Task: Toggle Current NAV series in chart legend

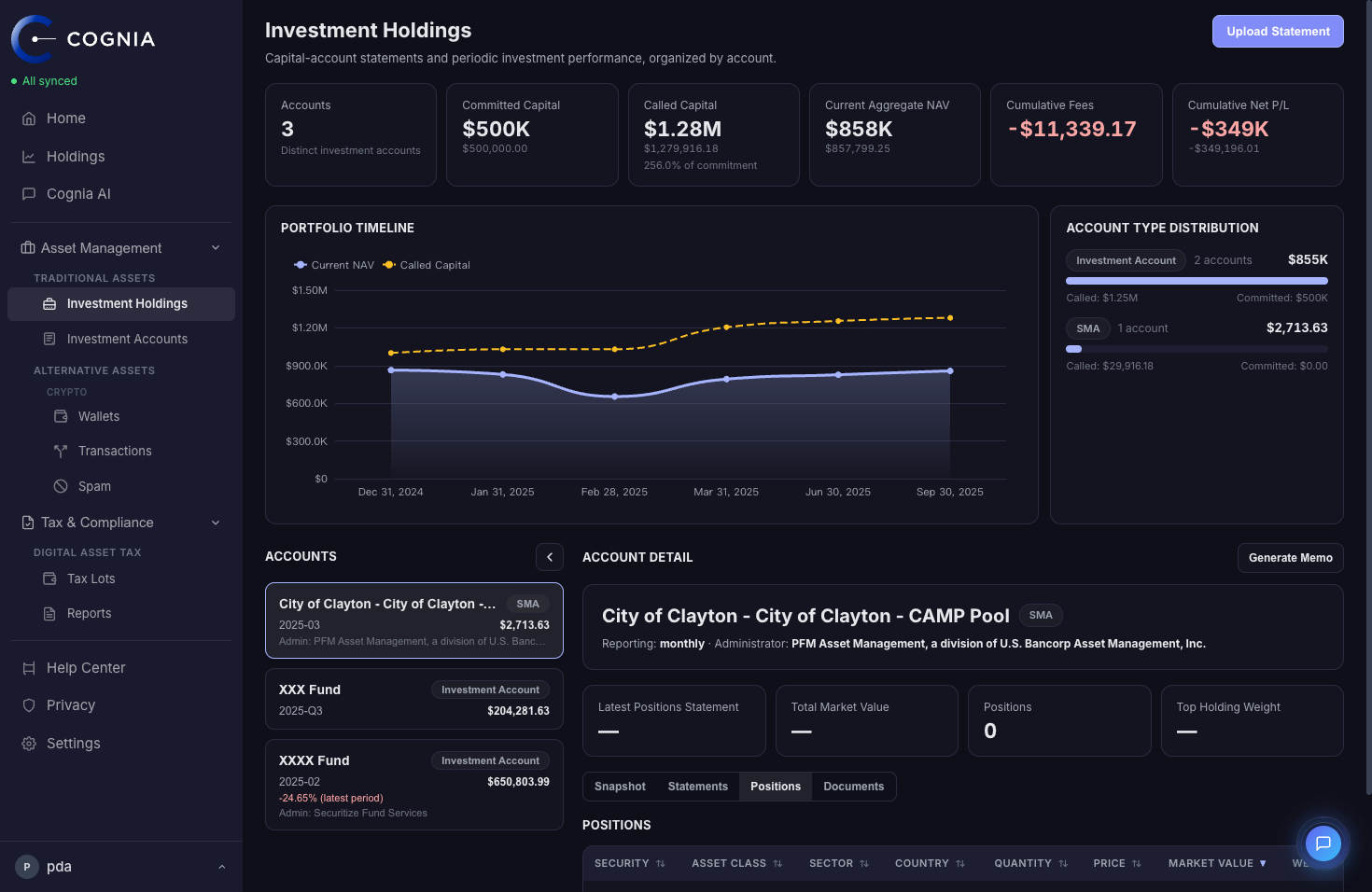Action: [x=334, y=265]
